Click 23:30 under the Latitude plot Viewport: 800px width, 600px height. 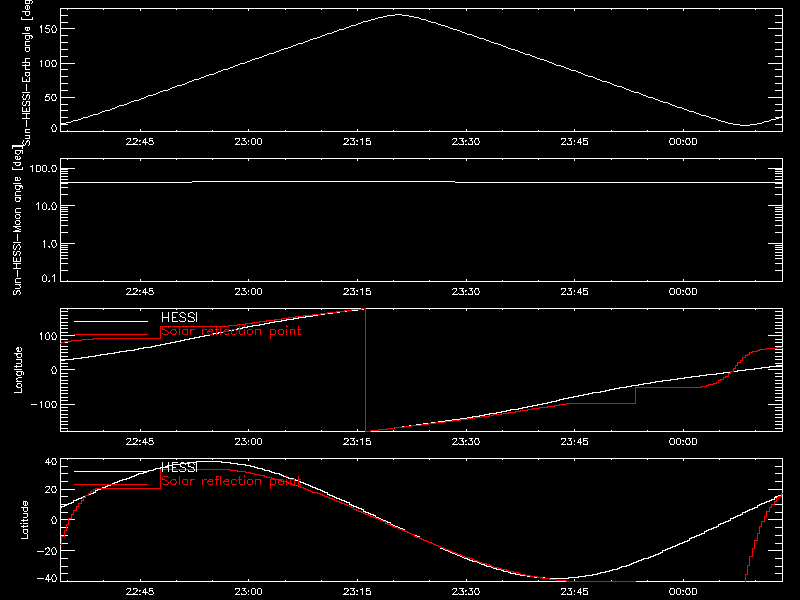tap(466, 591)
